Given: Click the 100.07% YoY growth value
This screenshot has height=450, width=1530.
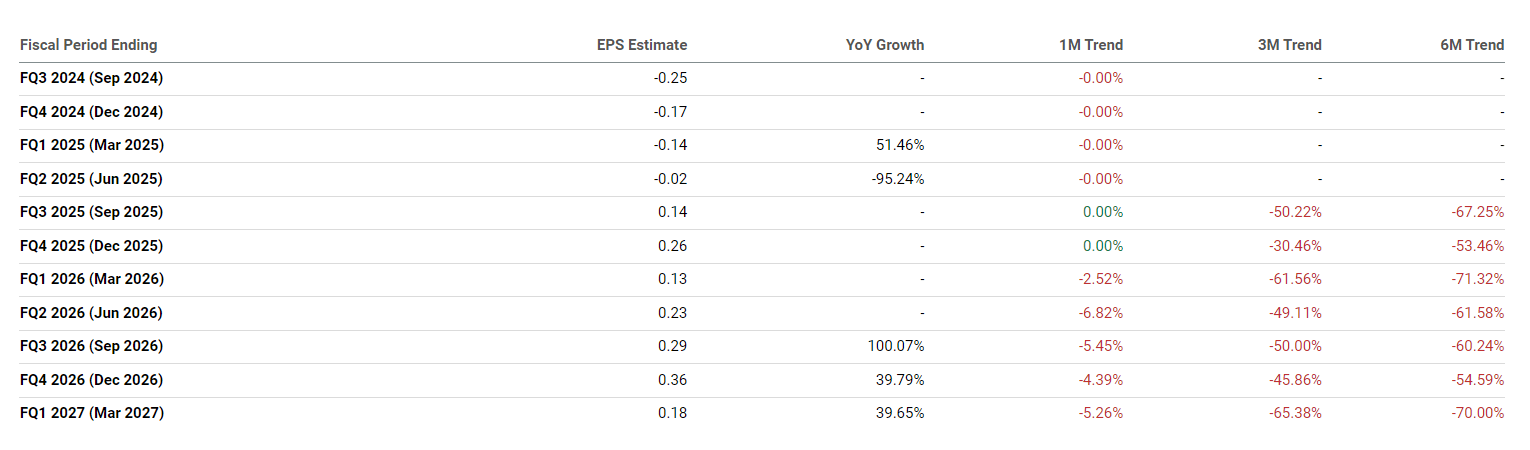Looking at the screenshot, I should point(896,346).
